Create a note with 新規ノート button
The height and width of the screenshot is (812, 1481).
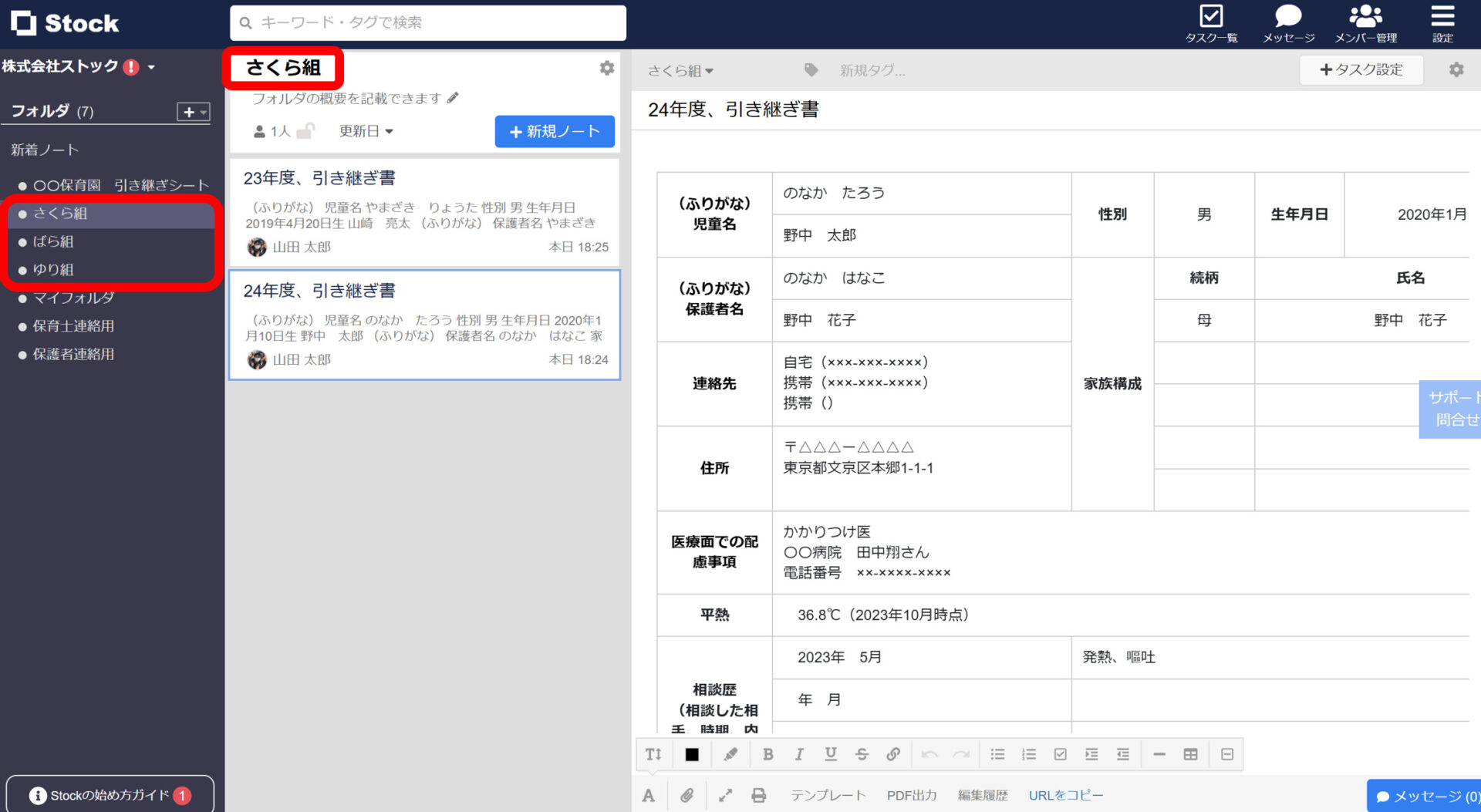pos(554,131)
